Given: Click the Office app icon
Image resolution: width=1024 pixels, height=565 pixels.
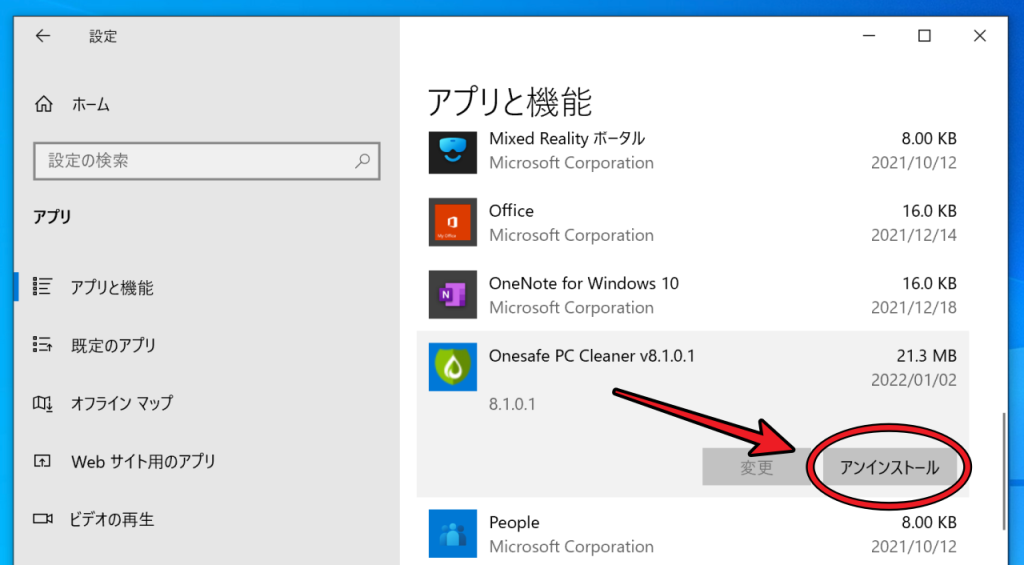Looking at the screenshot, I should click(453, 222).
